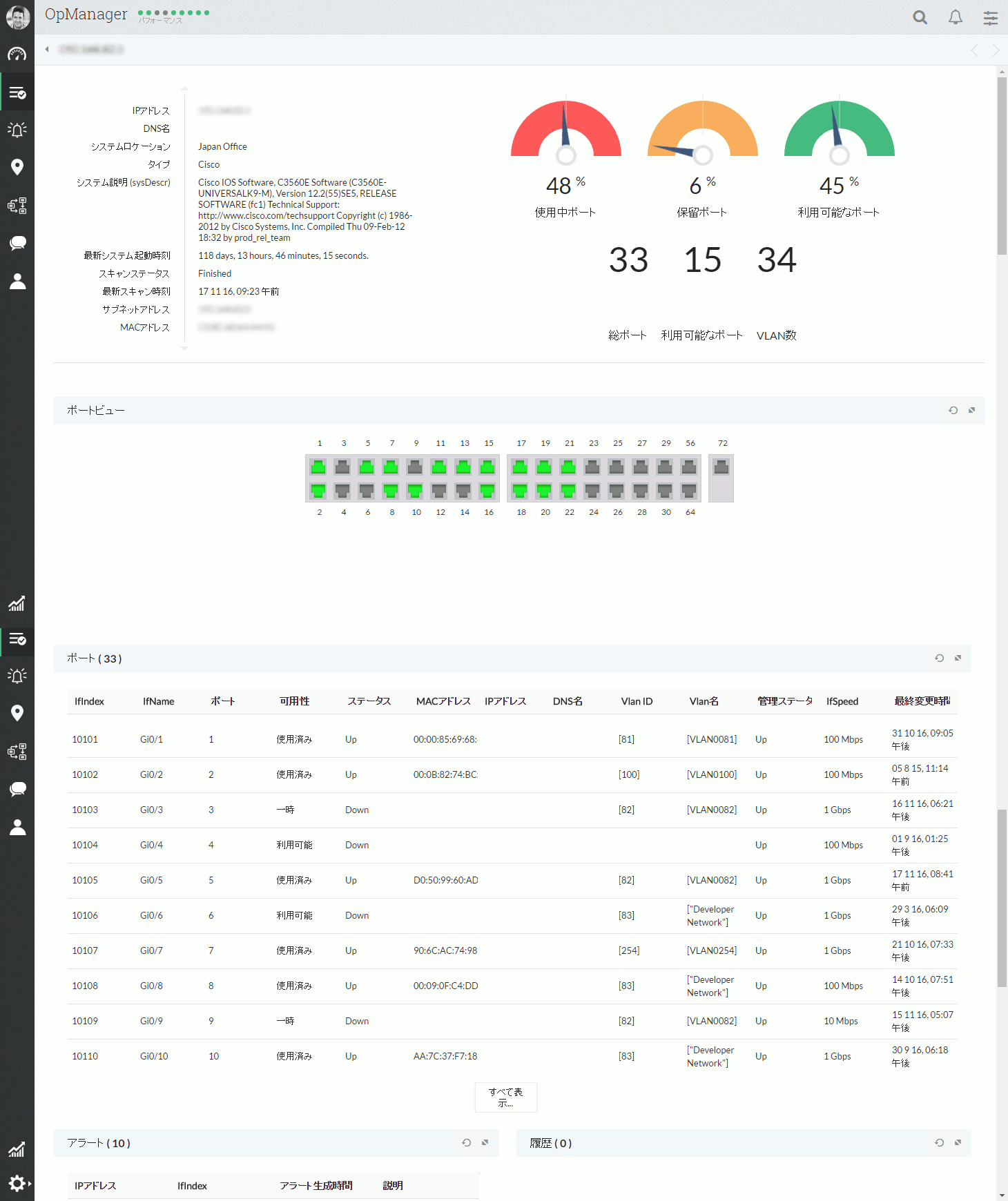This screenshot has width=1008, height=1201.
Task: Open settings gear at sidebar bottom
Action: click(17, 1183)
